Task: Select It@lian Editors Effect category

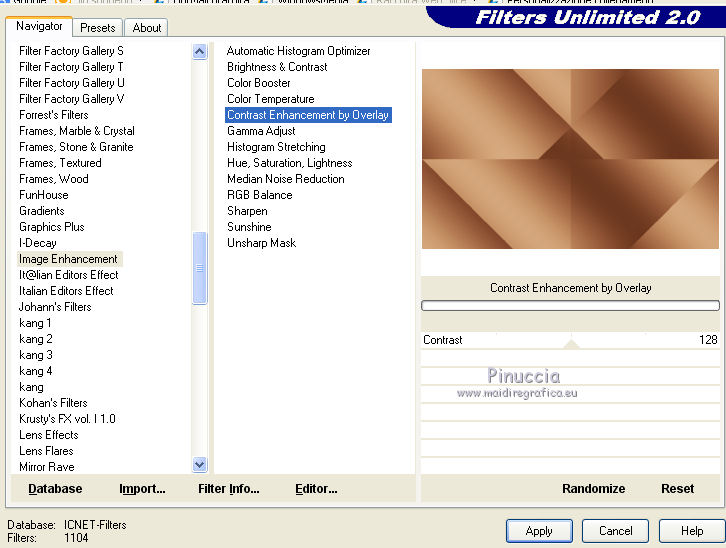Action: tap(69, 275)
